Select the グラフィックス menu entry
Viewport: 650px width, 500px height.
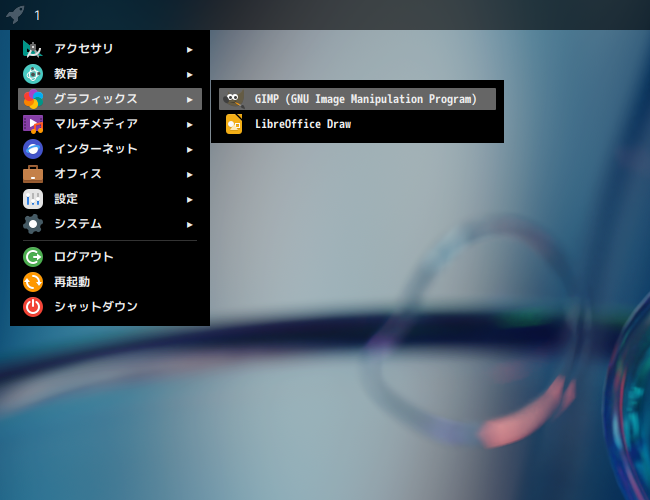110,99
